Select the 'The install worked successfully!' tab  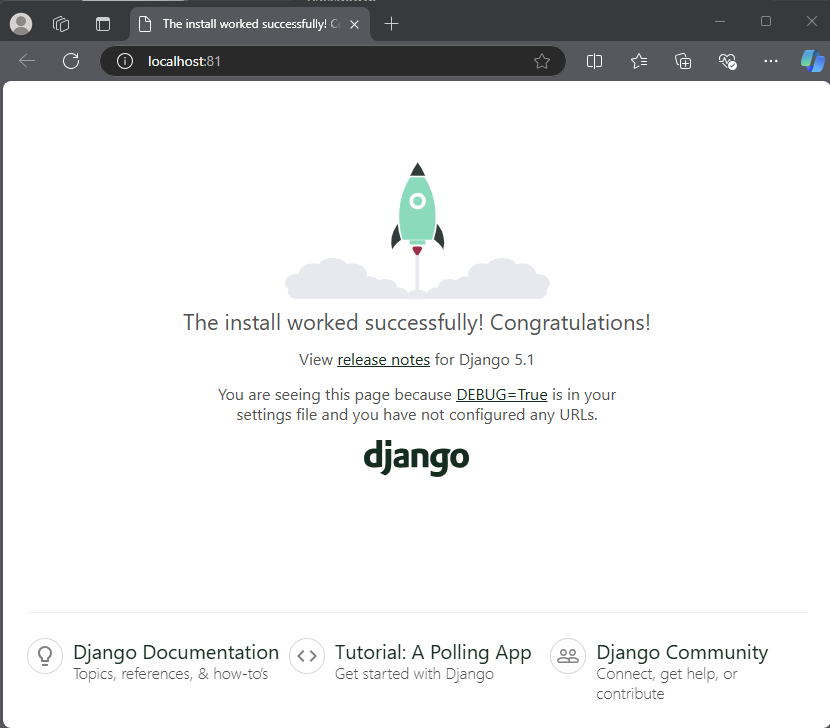[250, 24]
